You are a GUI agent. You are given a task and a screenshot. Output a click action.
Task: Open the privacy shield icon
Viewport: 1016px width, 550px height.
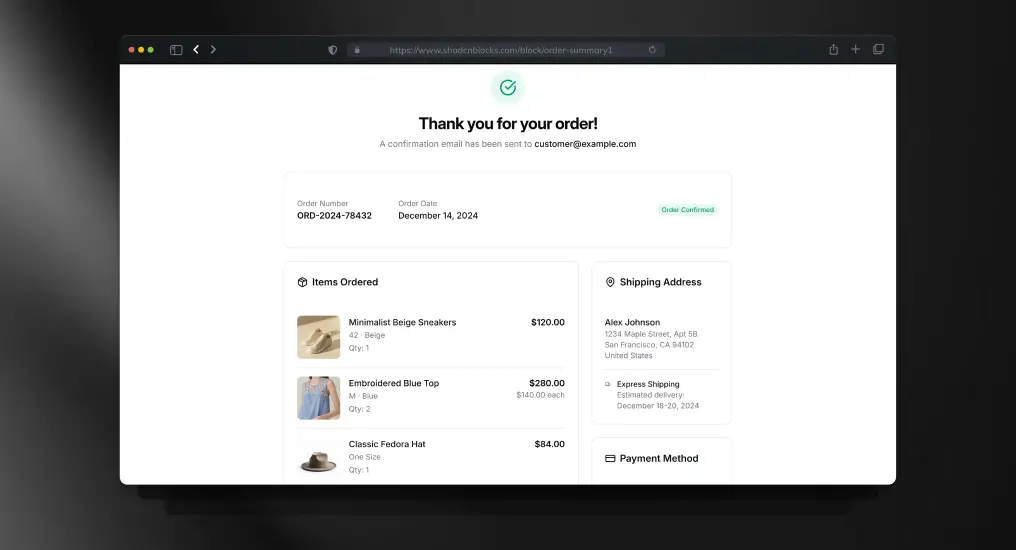332,50
